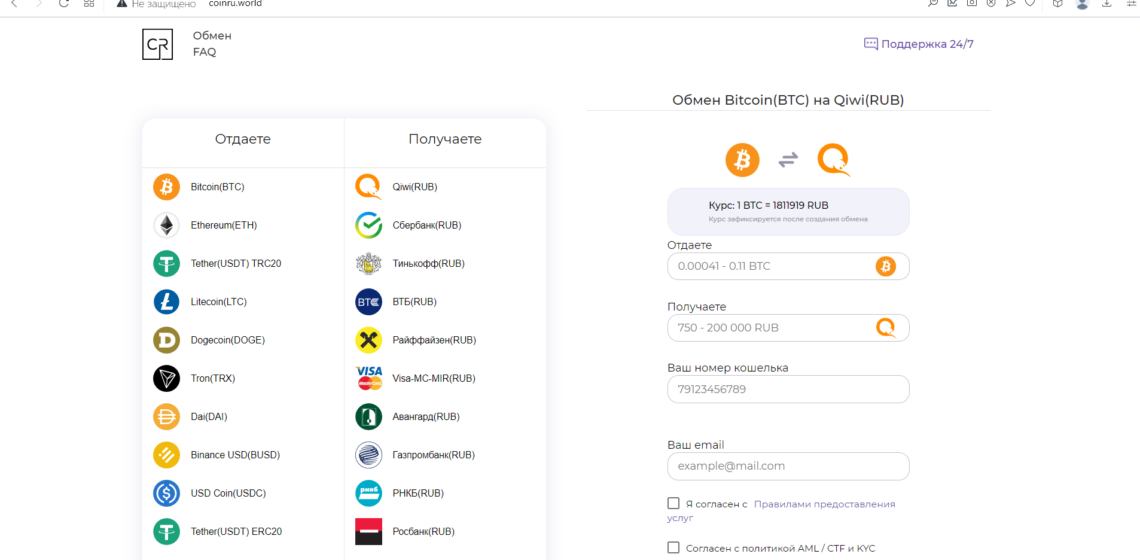Click the coinru.world address in URL bar
Screen dimensions: 1140x560
[x=235, y=3]
